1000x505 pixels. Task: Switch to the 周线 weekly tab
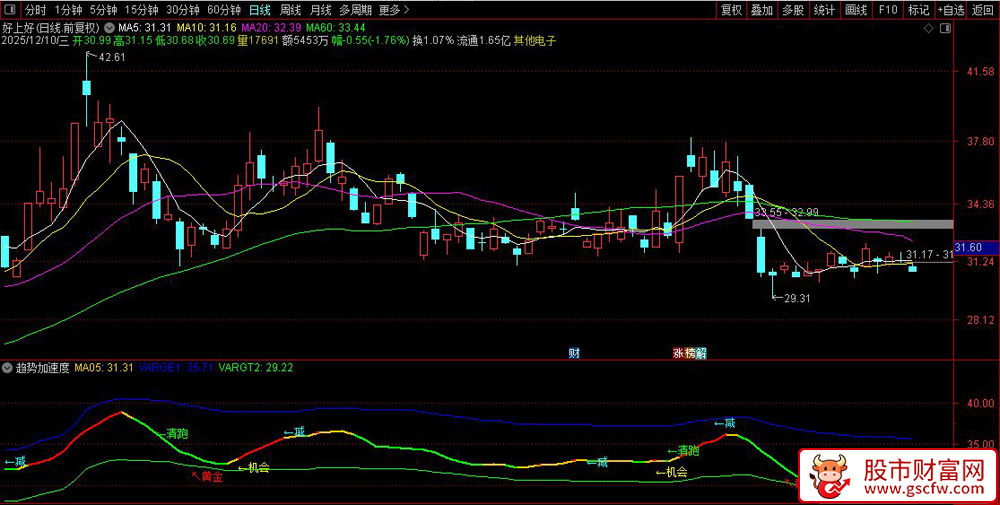[x=290, y=10]
